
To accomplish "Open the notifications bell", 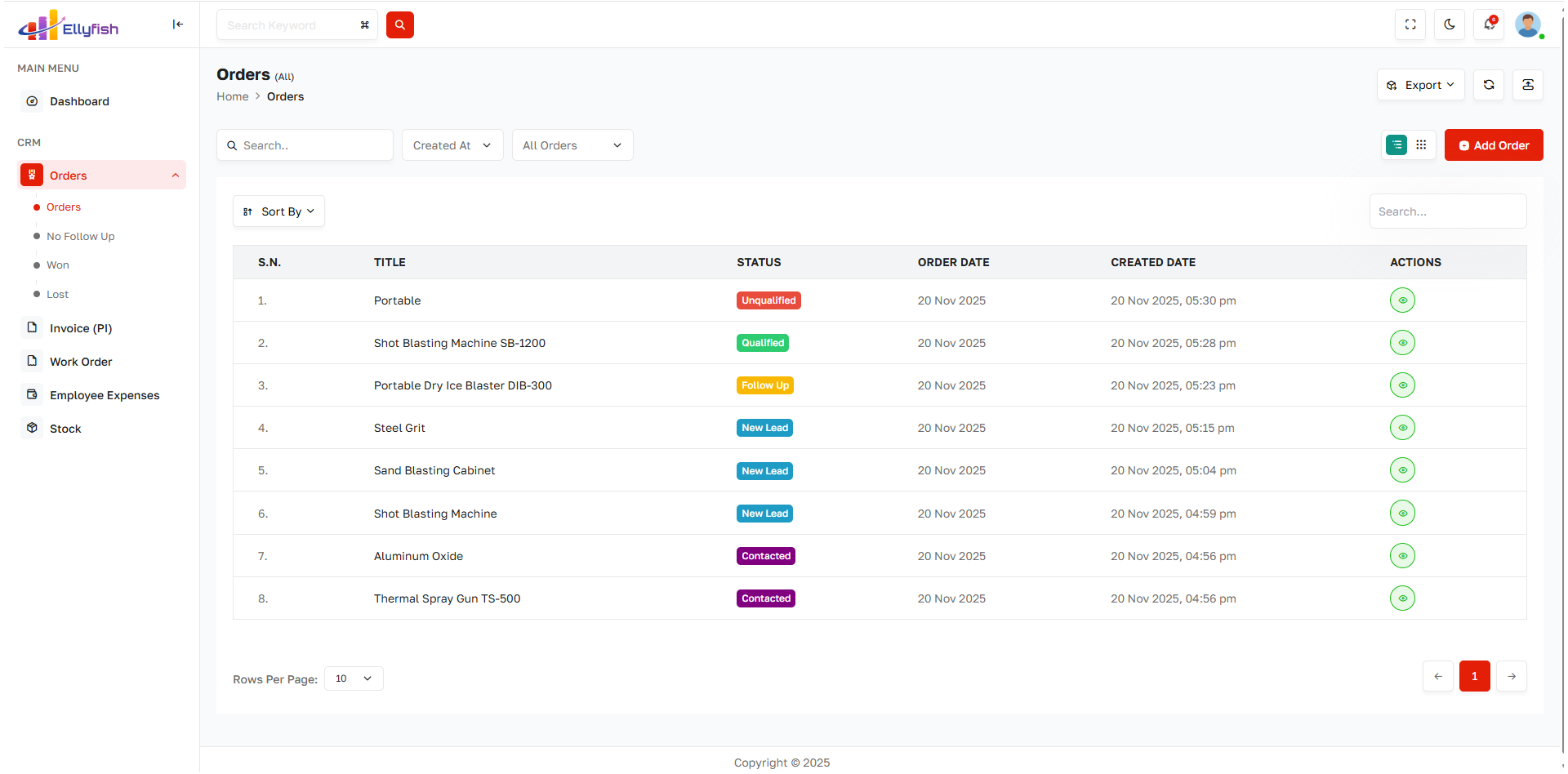I will coord(1489,24).
